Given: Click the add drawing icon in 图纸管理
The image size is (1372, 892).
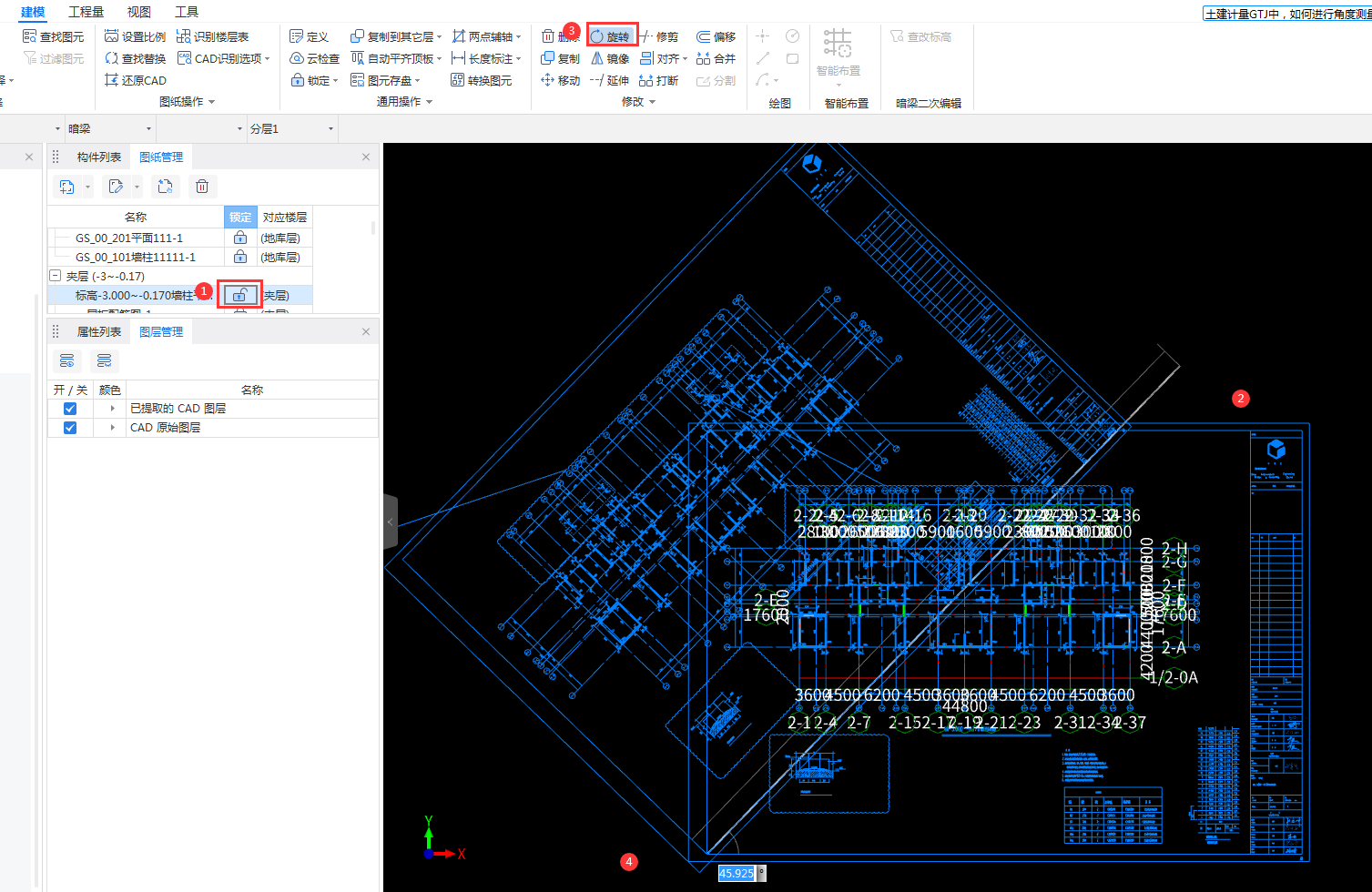Looking at the screenshot, I should (66, 187).
